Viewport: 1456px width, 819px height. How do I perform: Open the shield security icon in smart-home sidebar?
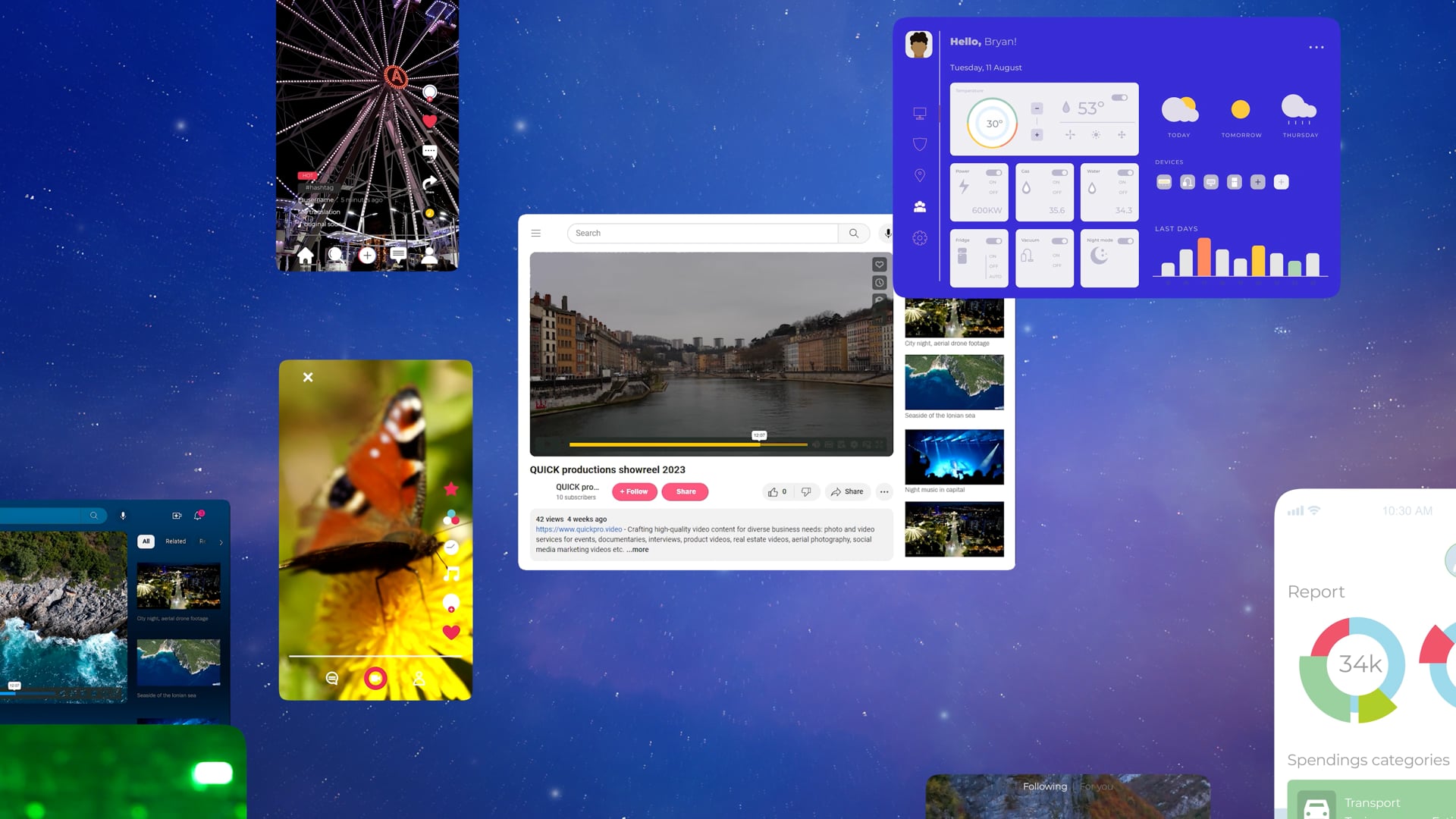pyautogui.click(x=919, y=144)
